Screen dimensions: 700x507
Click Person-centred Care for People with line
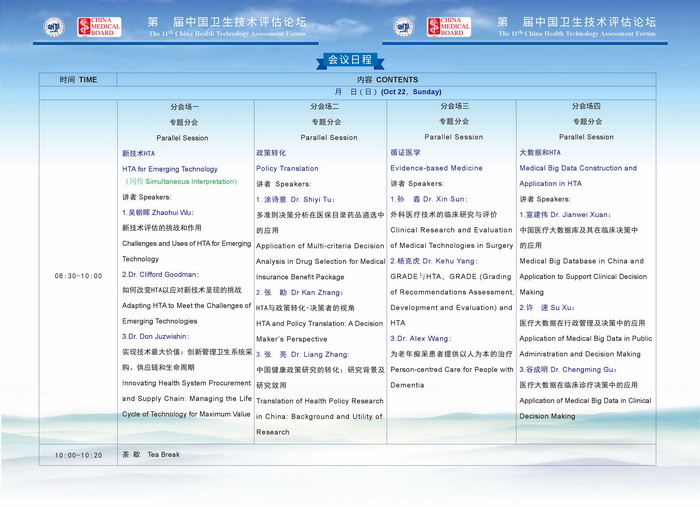click(452, 370)
